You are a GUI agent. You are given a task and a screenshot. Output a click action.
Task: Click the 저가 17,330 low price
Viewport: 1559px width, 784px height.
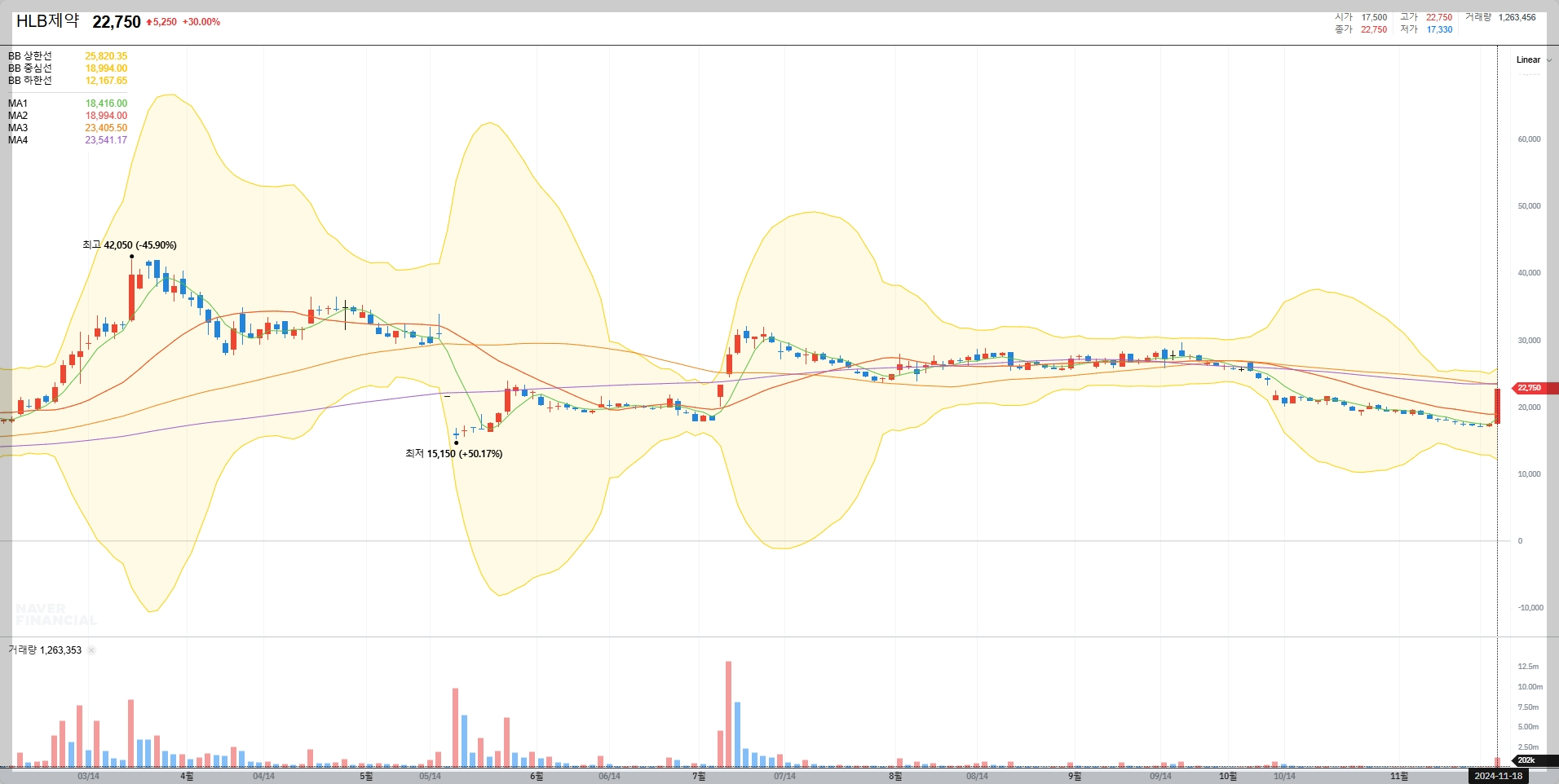click(x=1426, y=29)
